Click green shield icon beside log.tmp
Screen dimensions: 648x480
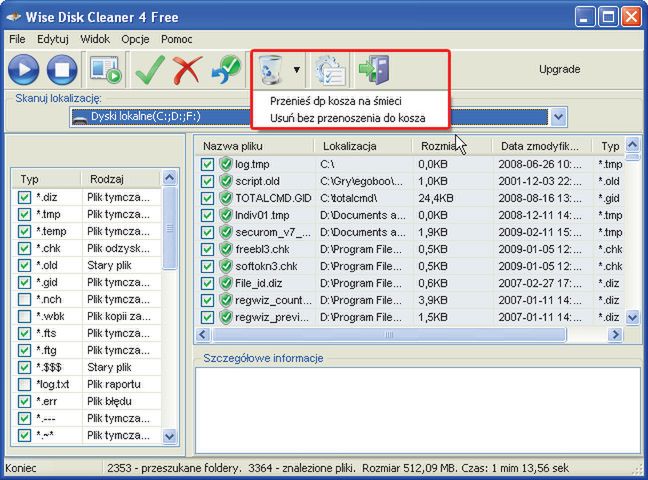(226, 164)
